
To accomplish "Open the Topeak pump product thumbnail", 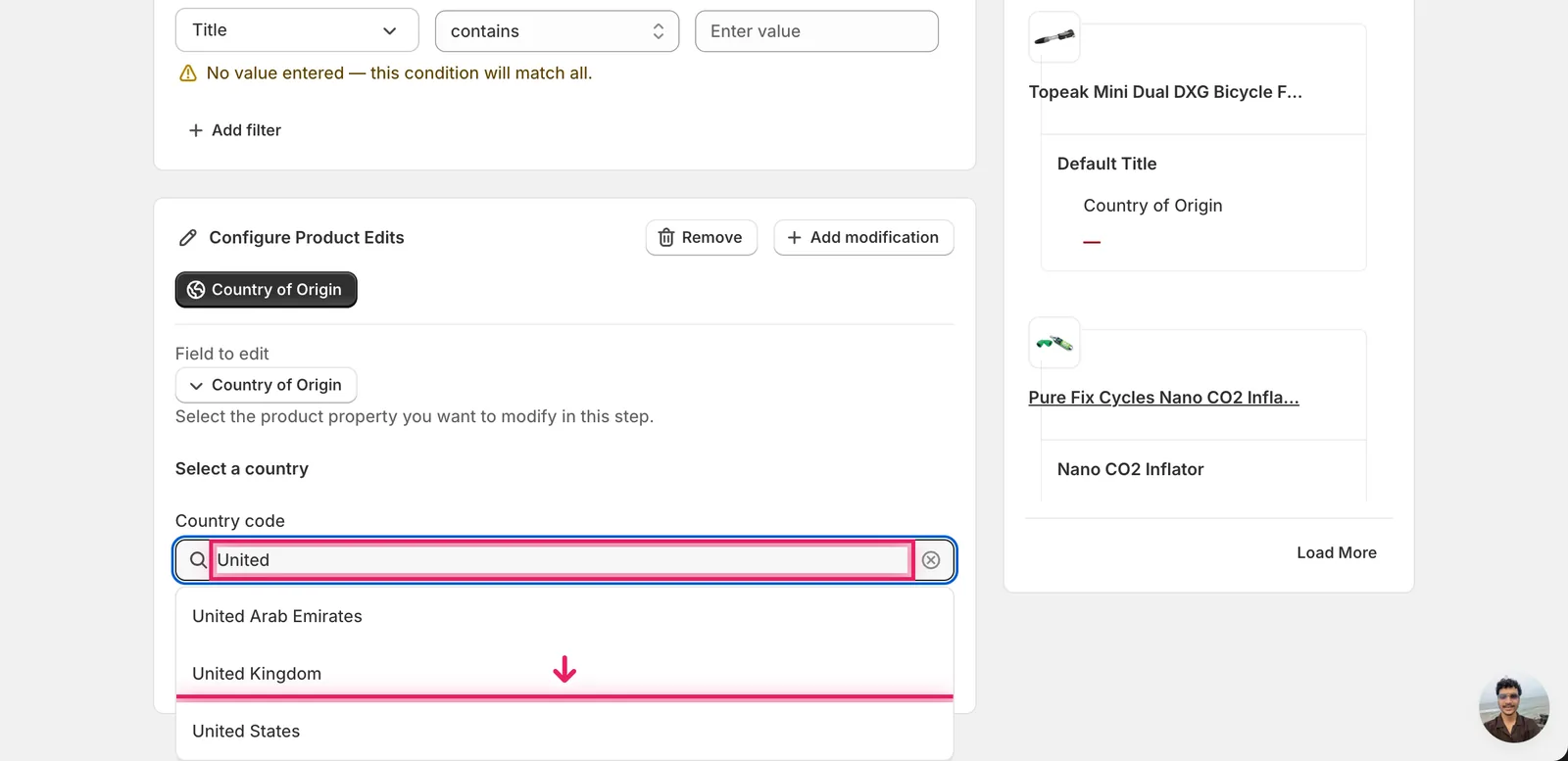I will coord(1054,37).
